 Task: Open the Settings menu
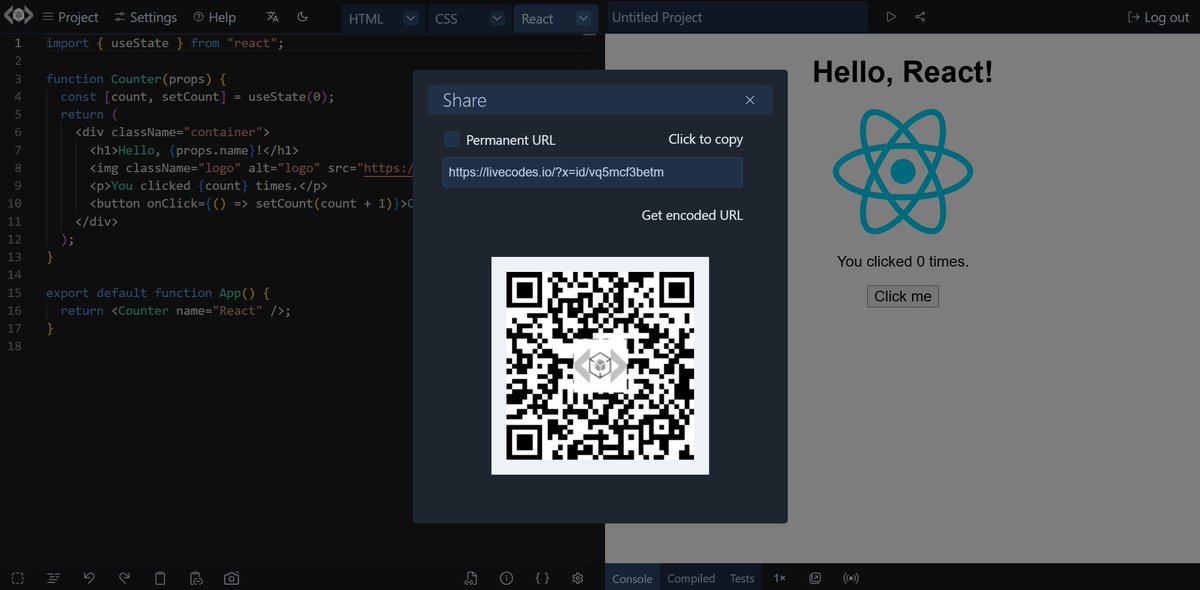click(145, 17)
